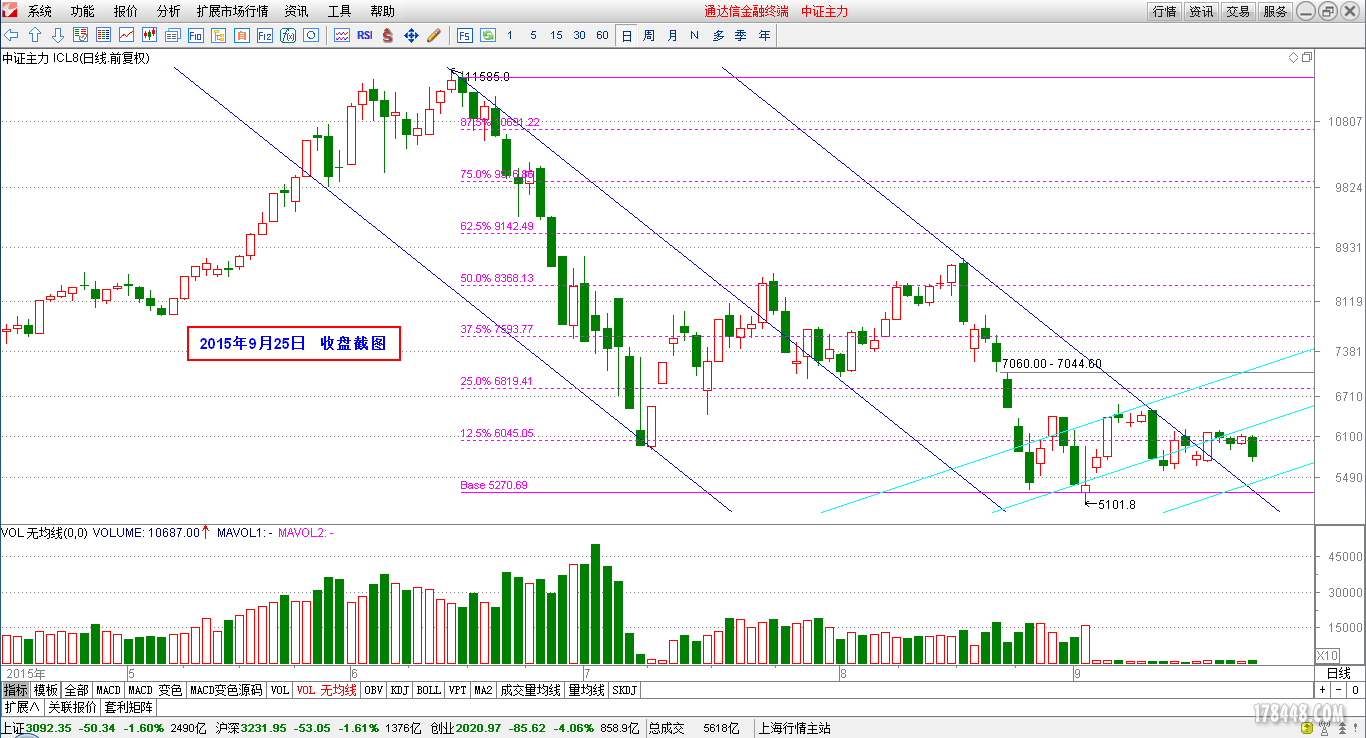This screenshot has height=738, width=1366.
Task: Click the 行情 button at top right
Action: tap(1164, 11)
